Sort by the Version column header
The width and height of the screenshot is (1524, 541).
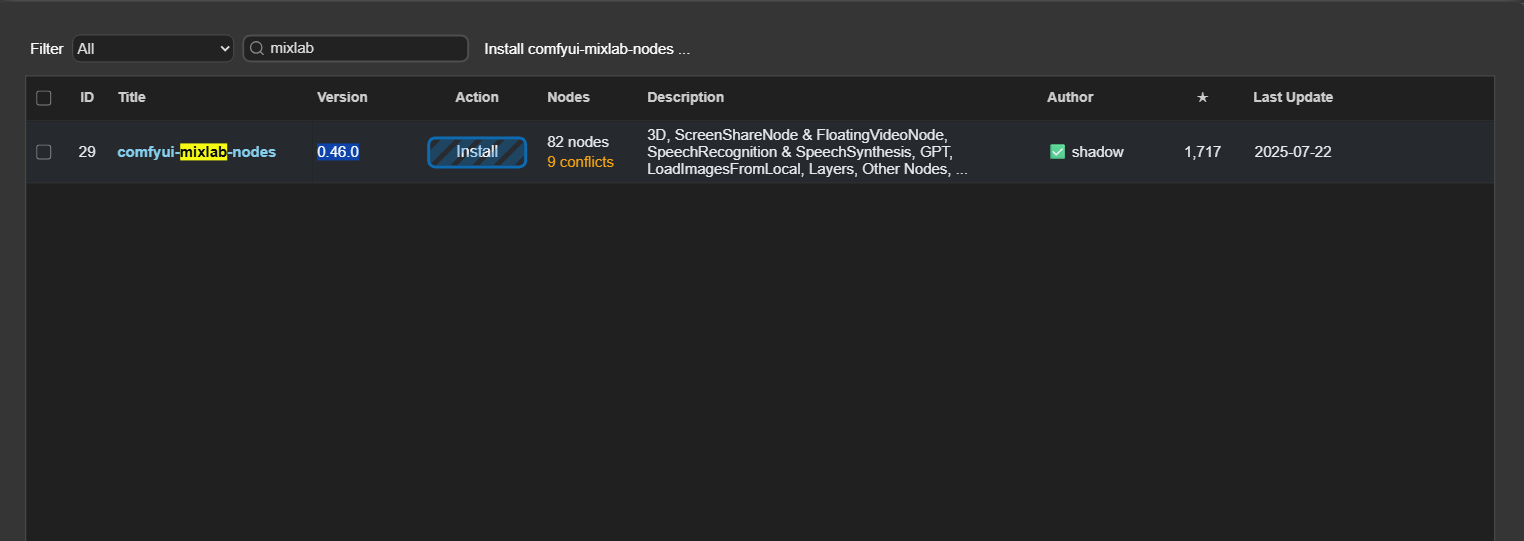(342, 98)
